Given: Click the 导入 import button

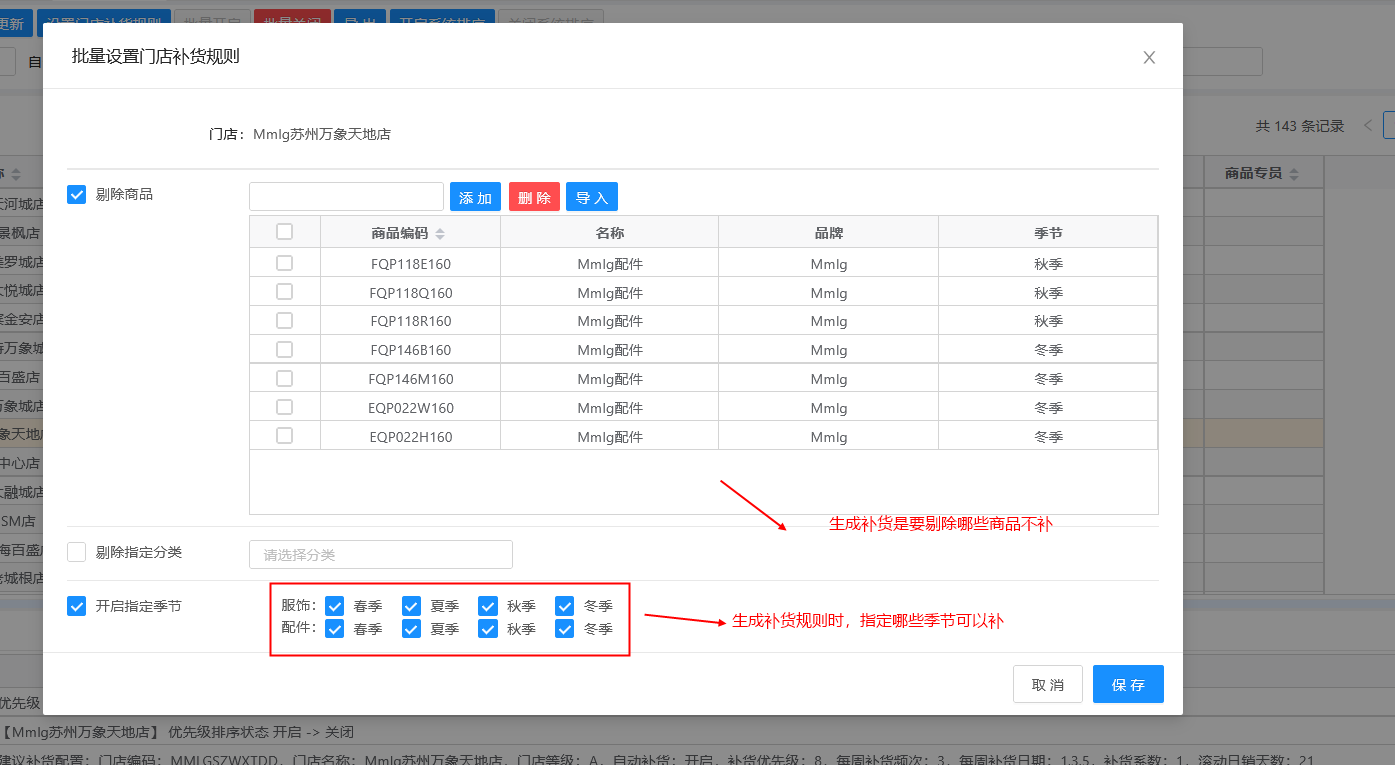Looking at the screenshot, I should click(x=592, y=197).
